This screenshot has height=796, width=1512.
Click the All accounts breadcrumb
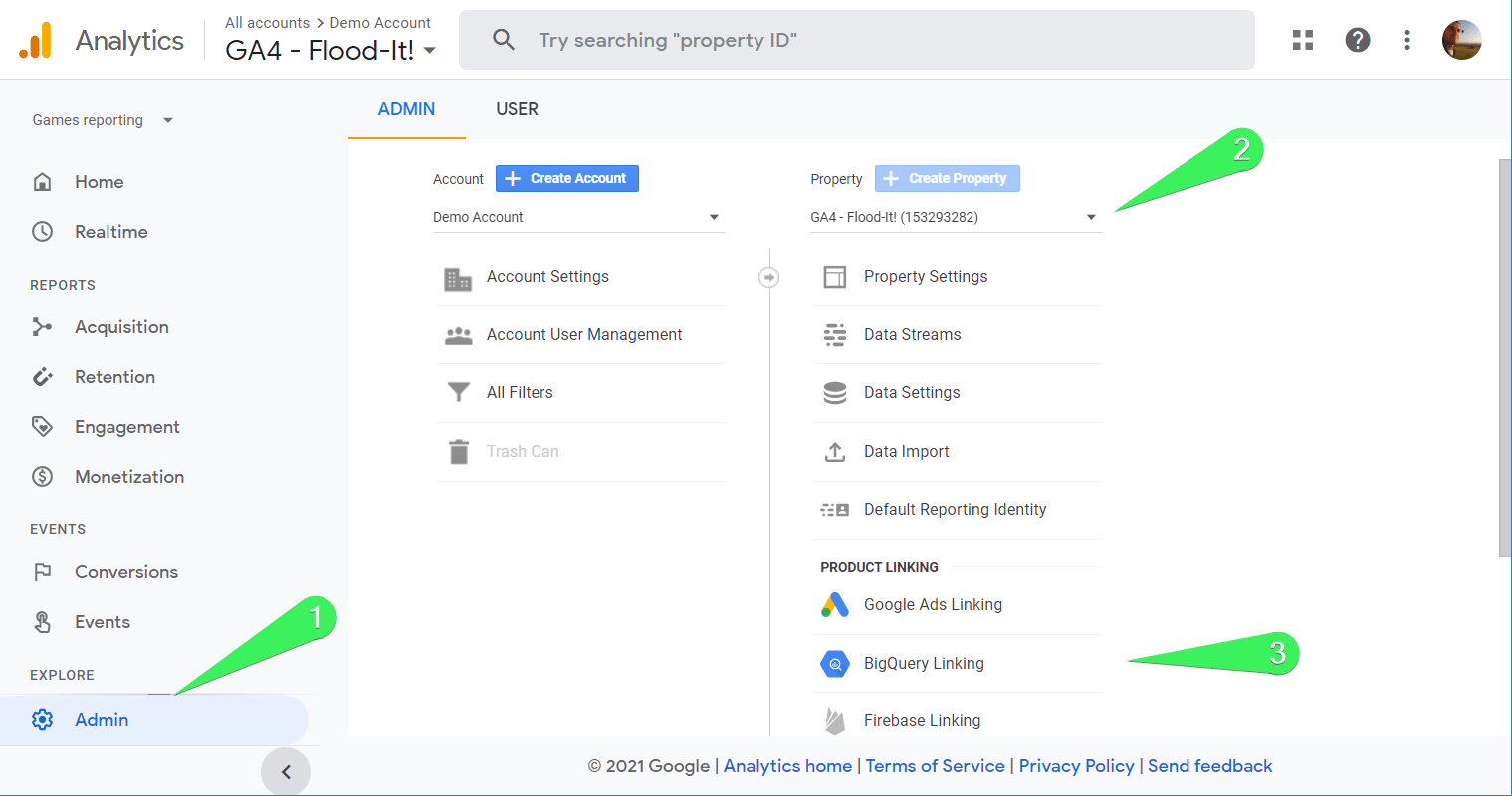pos(267,22)
